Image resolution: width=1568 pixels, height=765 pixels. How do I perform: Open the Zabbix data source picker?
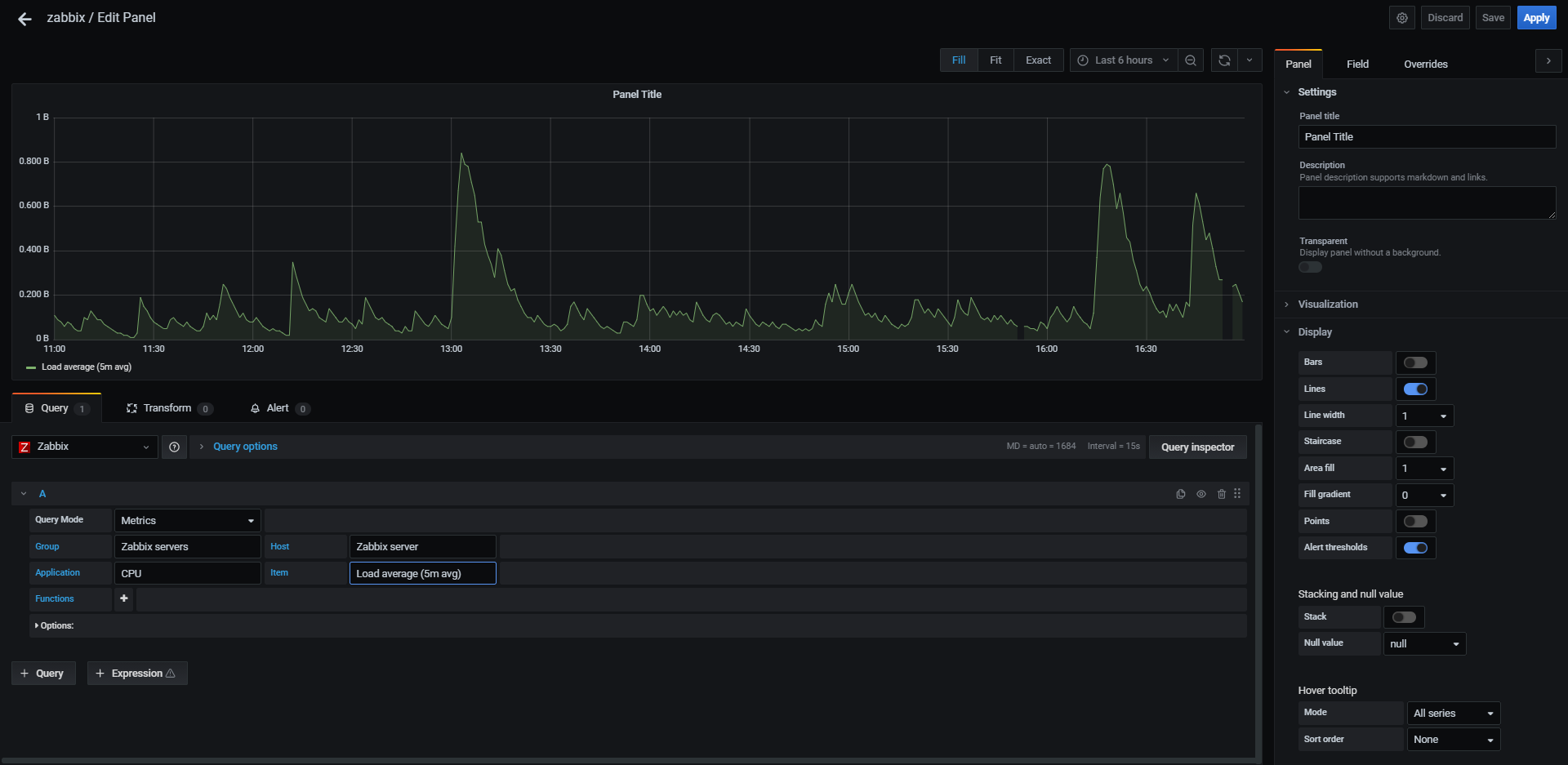click(x=84, y=447)
